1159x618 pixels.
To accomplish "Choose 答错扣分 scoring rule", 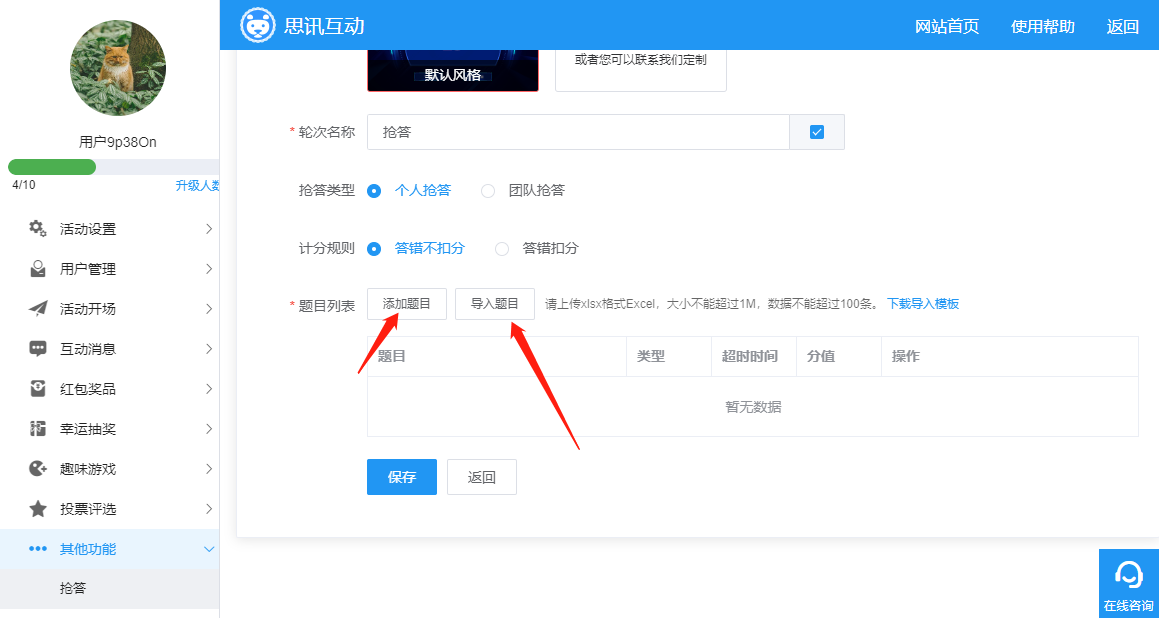I will coord(502,248).
